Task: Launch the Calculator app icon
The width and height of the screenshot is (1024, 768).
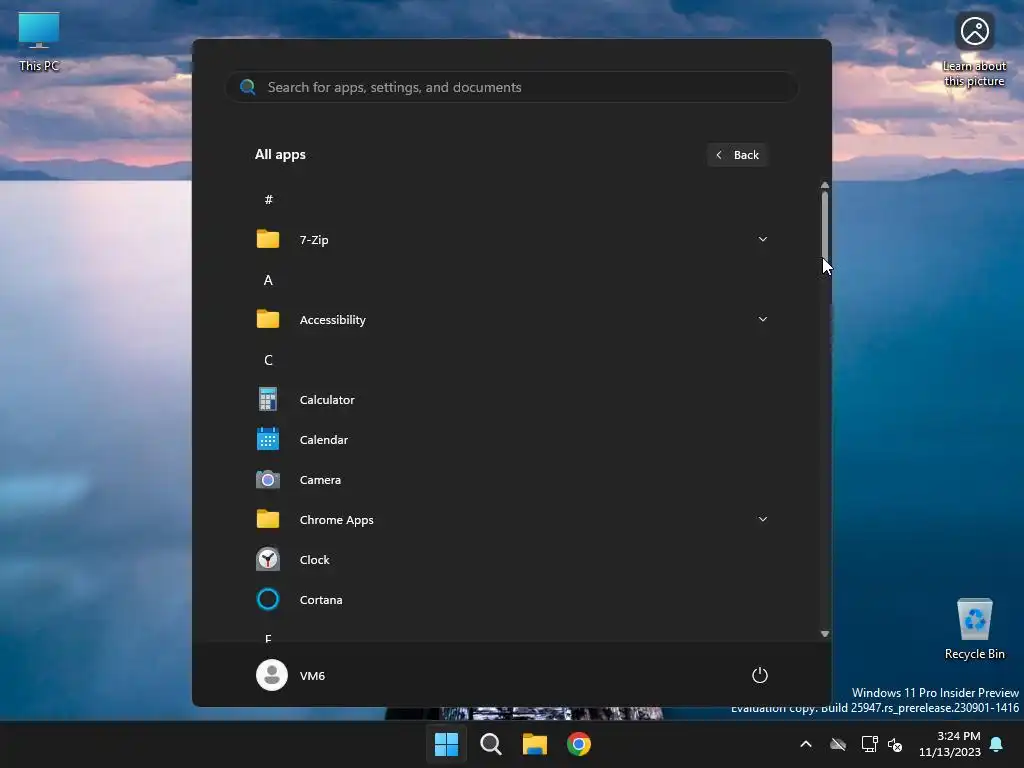Action: pyautogui.click(x=268, y=399)
